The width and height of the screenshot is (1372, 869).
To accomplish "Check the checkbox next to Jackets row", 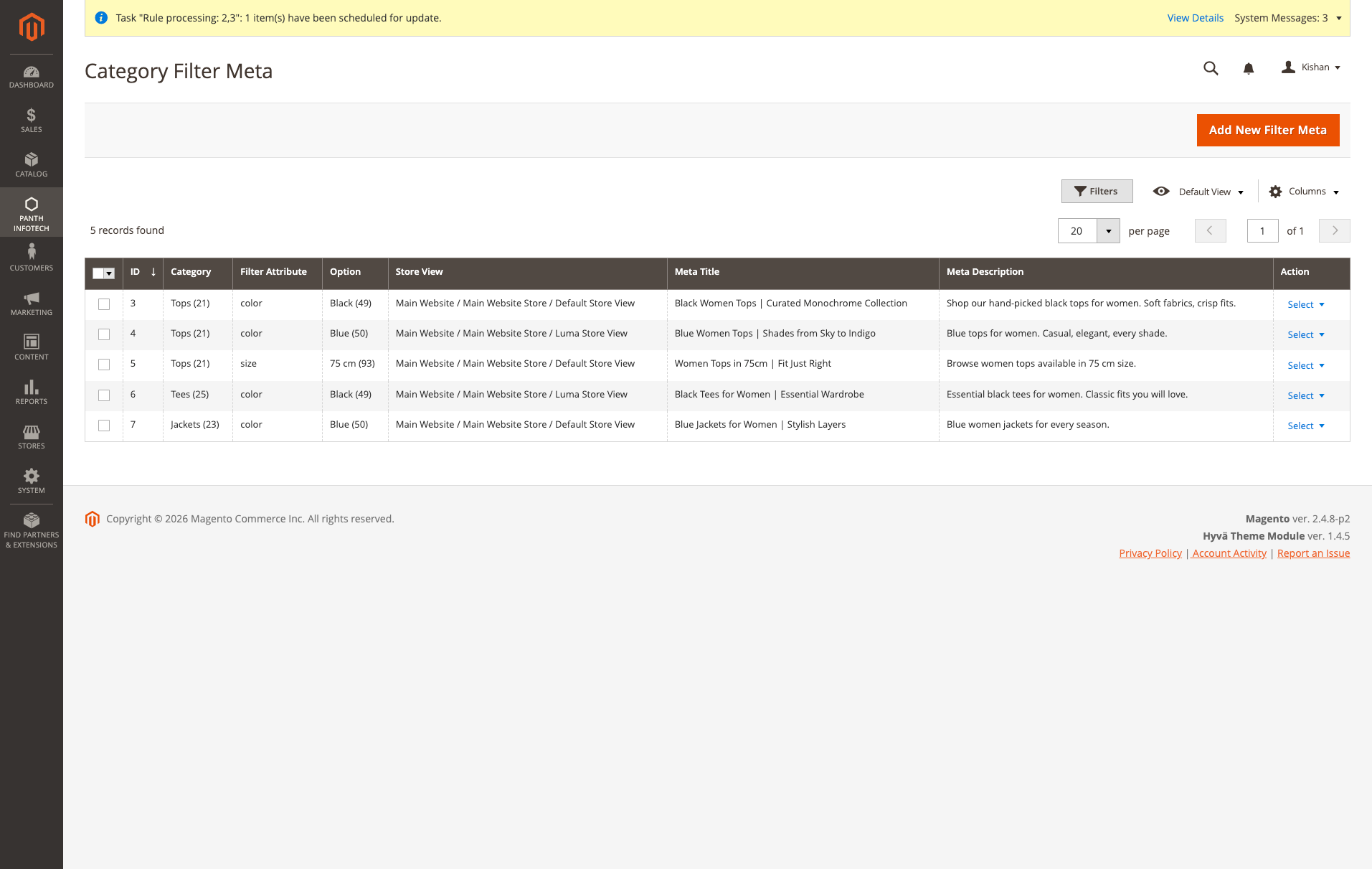I will 103,425.
